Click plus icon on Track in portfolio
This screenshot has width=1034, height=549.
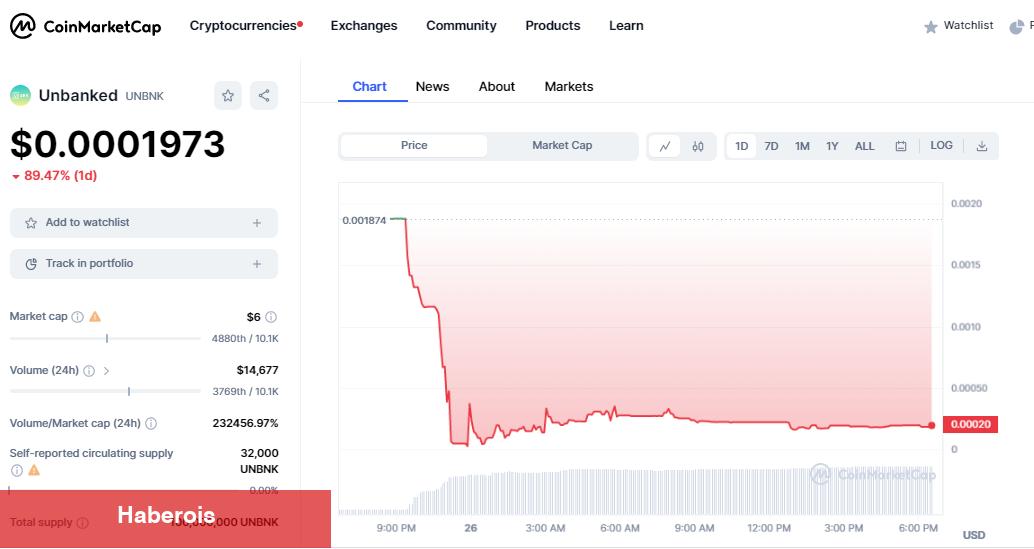pyautogui.click(x=257, y=264)
